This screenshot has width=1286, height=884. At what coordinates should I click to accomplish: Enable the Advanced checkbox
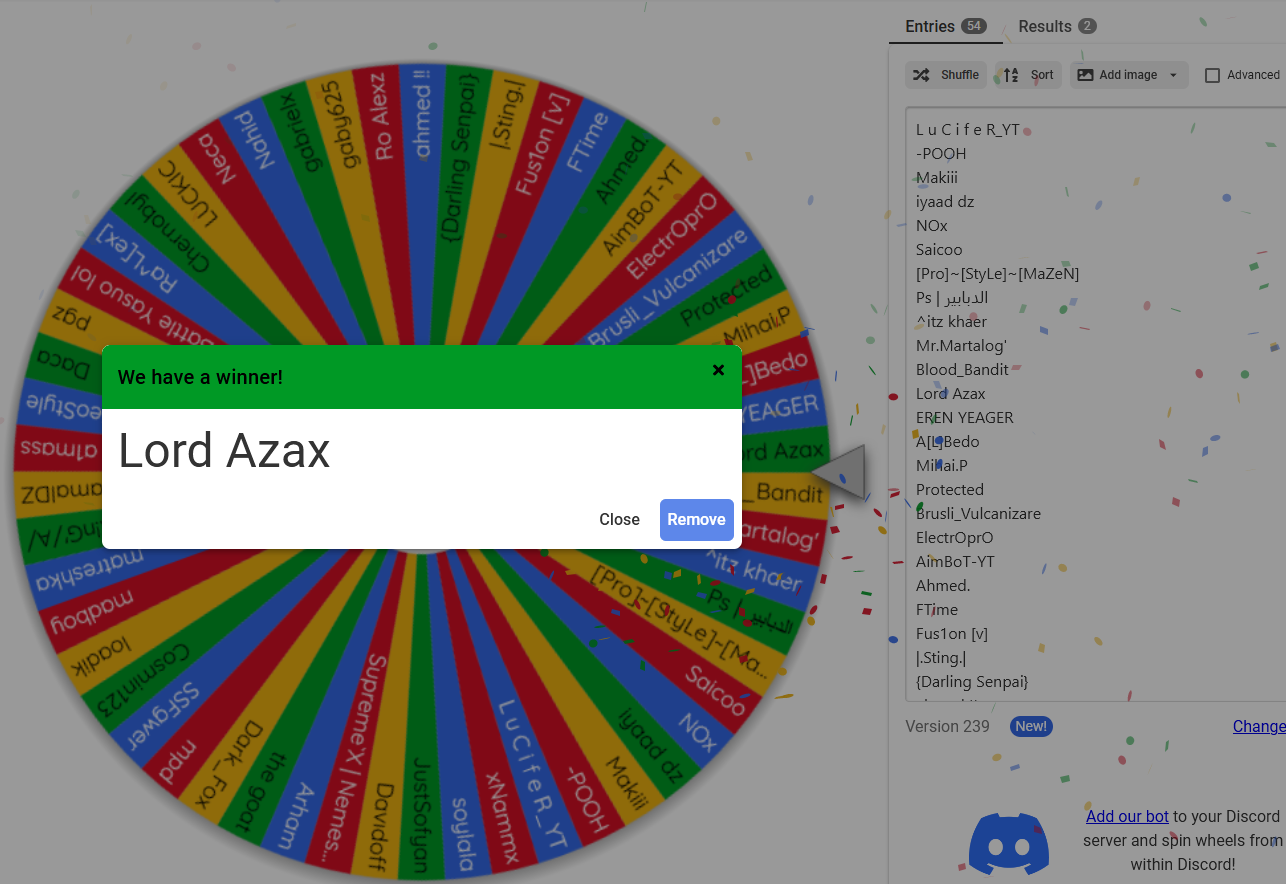click(x=1212, y=75)
